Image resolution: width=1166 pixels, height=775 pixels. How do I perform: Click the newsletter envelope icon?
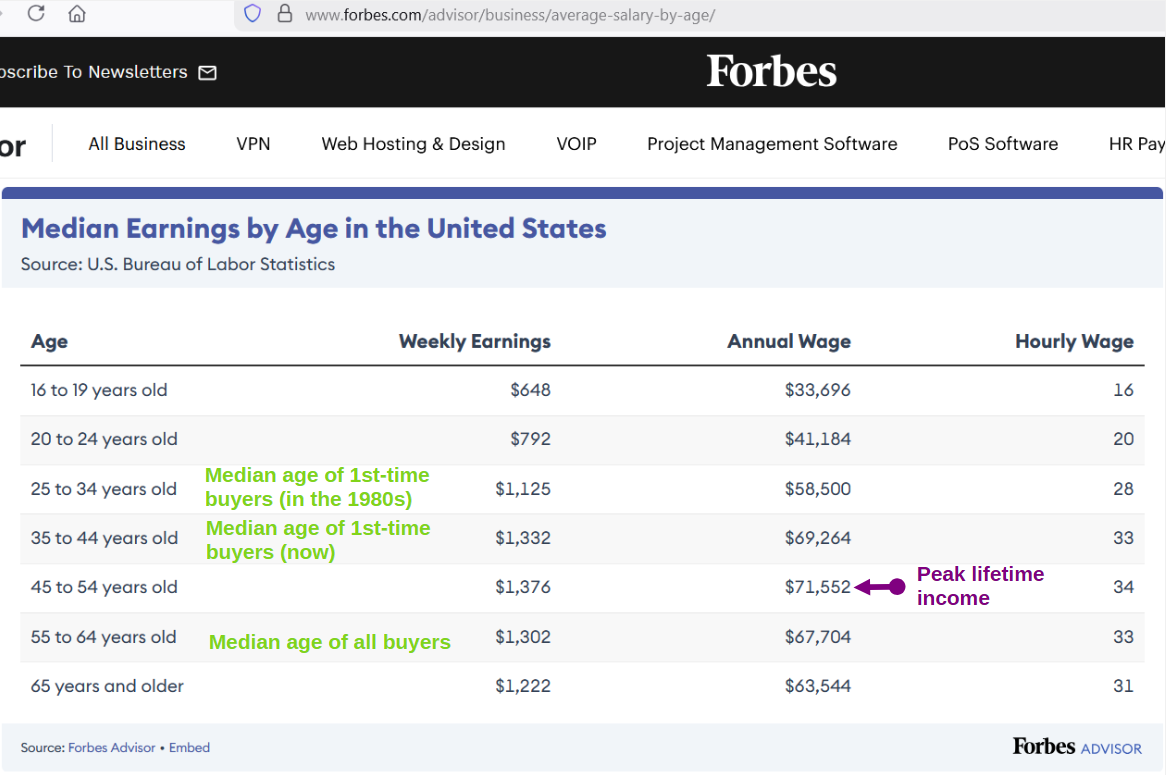point(208,72)
